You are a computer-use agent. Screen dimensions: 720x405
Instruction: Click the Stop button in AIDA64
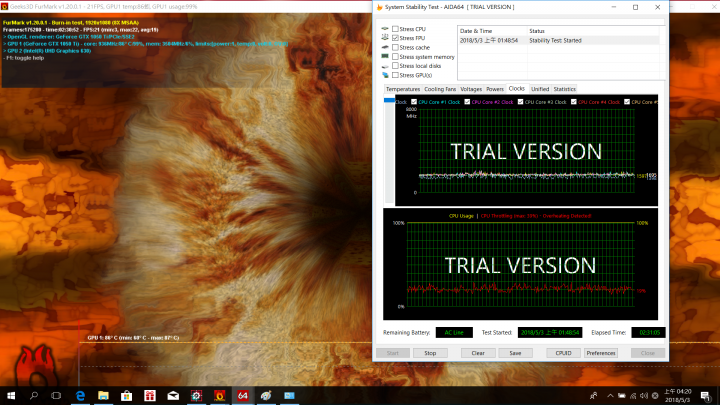pos(430,353)
